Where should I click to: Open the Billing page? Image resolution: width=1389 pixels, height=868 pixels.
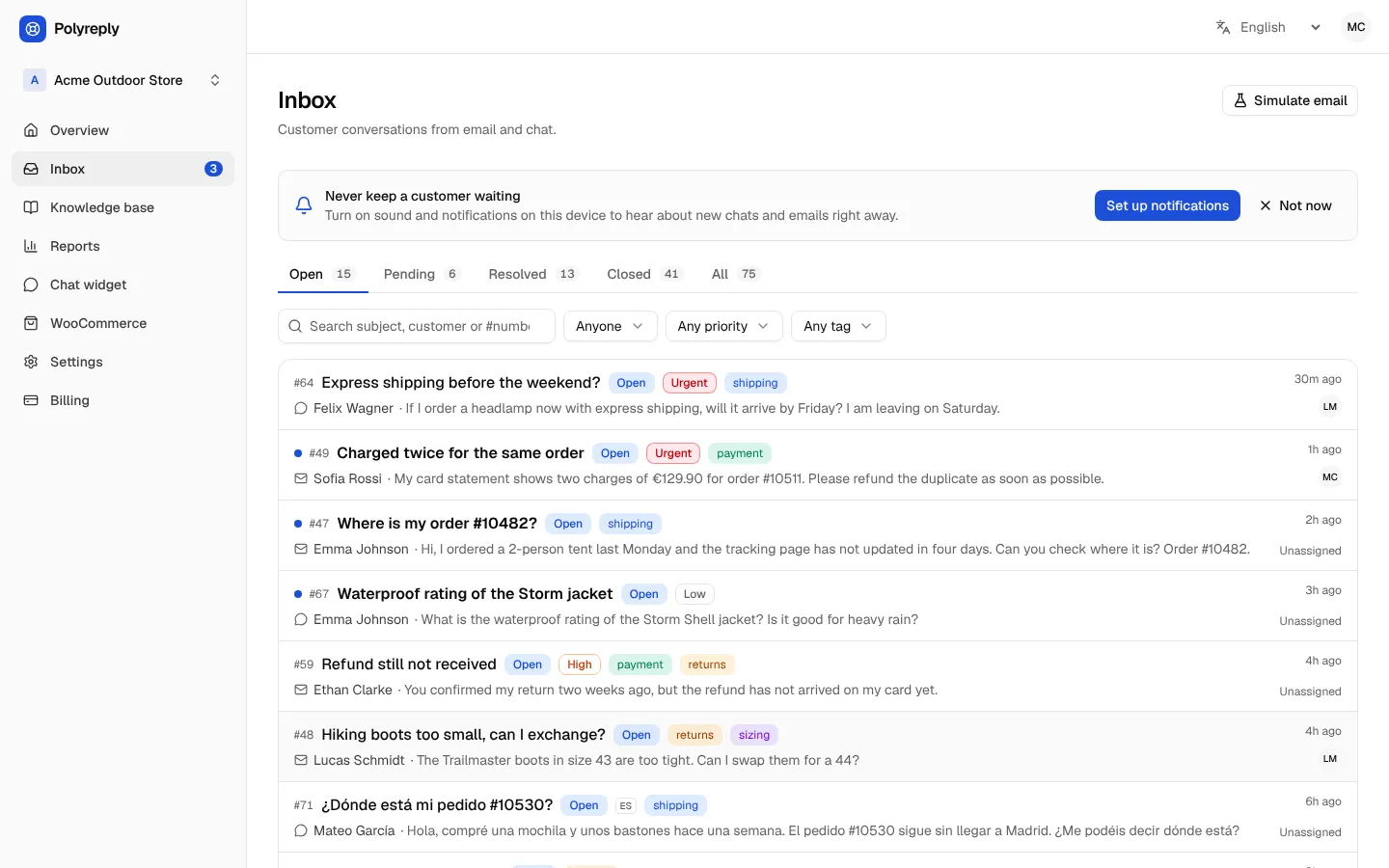[123, 400]
